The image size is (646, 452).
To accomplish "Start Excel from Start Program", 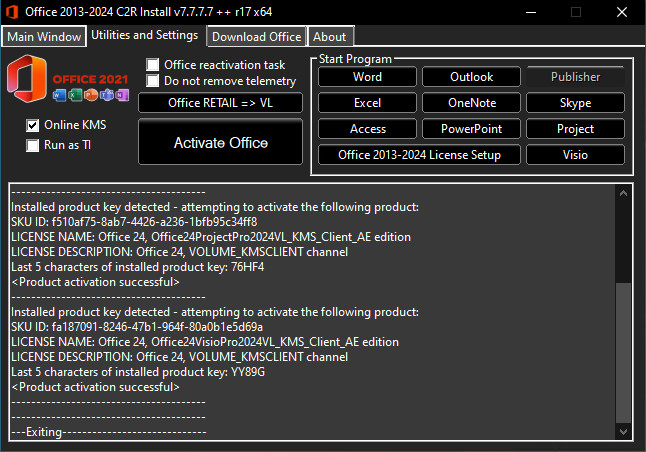I will (367, 103).
